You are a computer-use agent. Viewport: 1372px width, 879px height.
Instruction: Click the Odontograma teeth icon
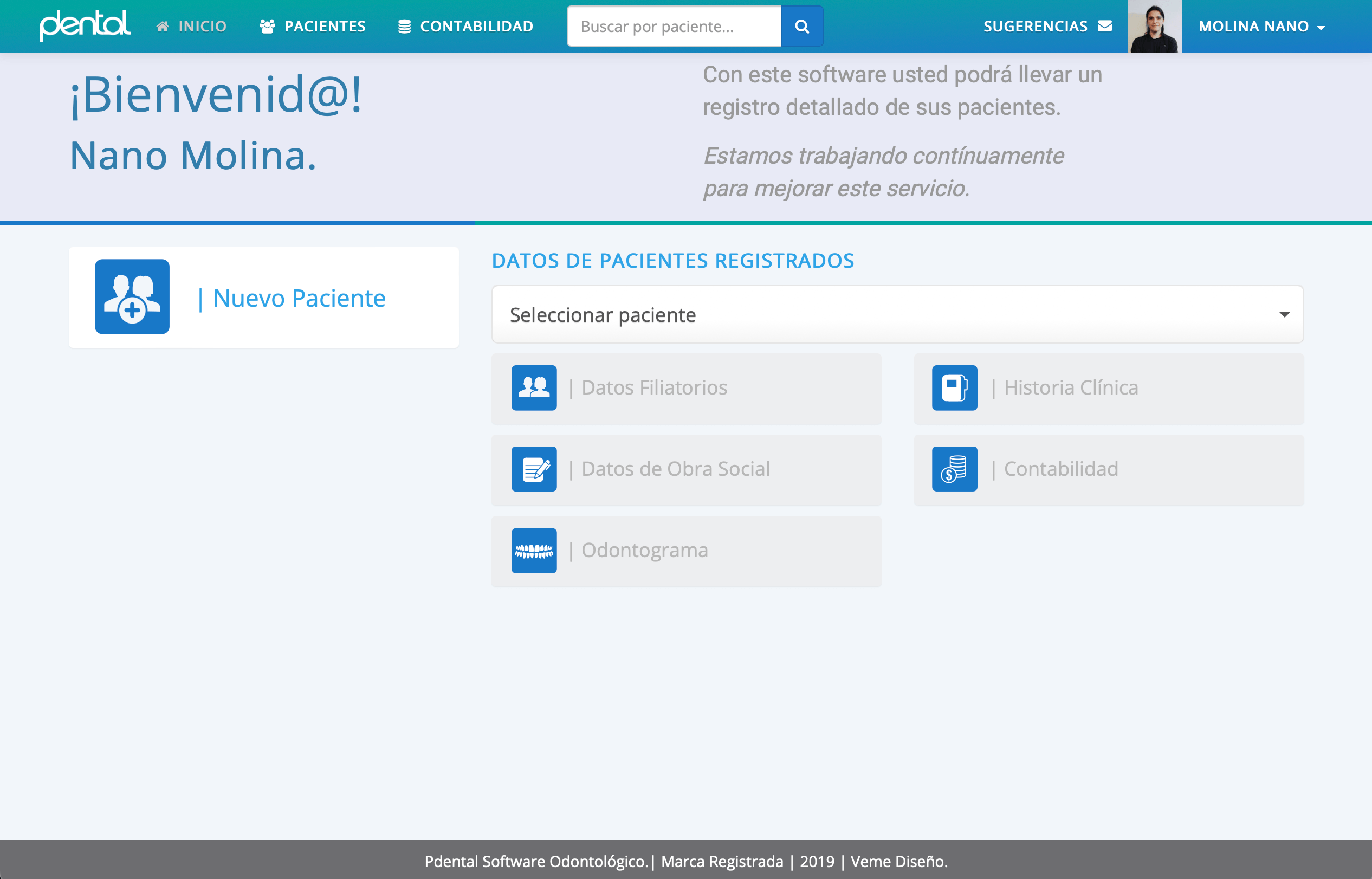[x=534, y=551]
